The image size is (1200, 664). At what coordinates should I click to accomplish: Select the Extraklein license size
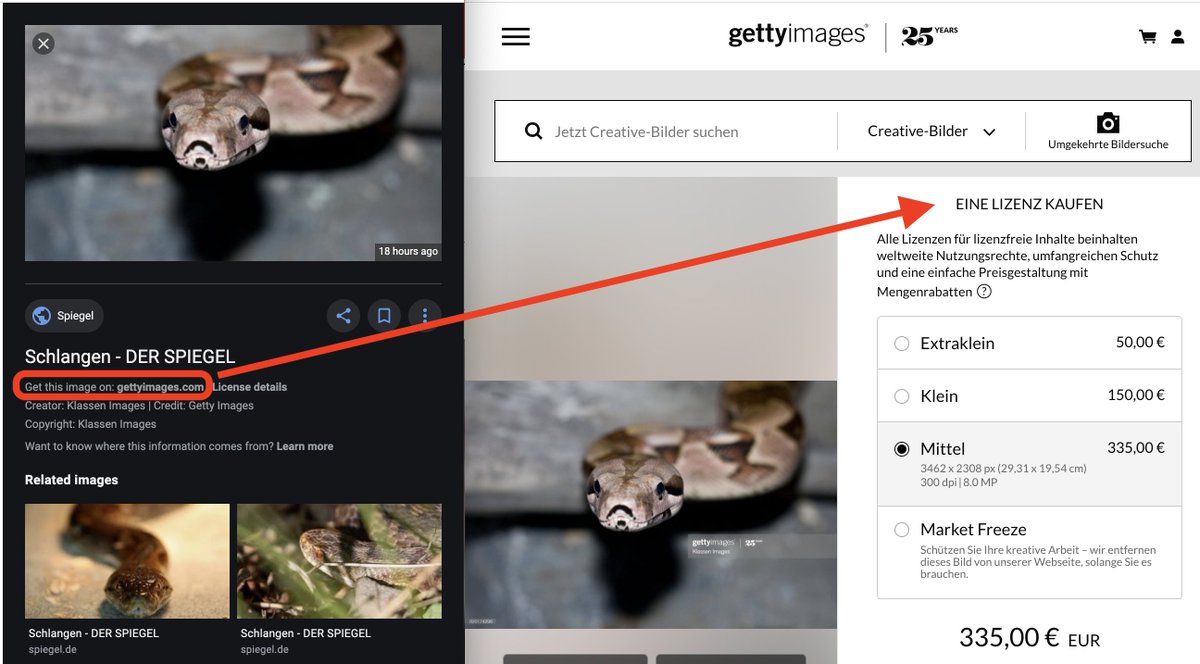(902, 344)
